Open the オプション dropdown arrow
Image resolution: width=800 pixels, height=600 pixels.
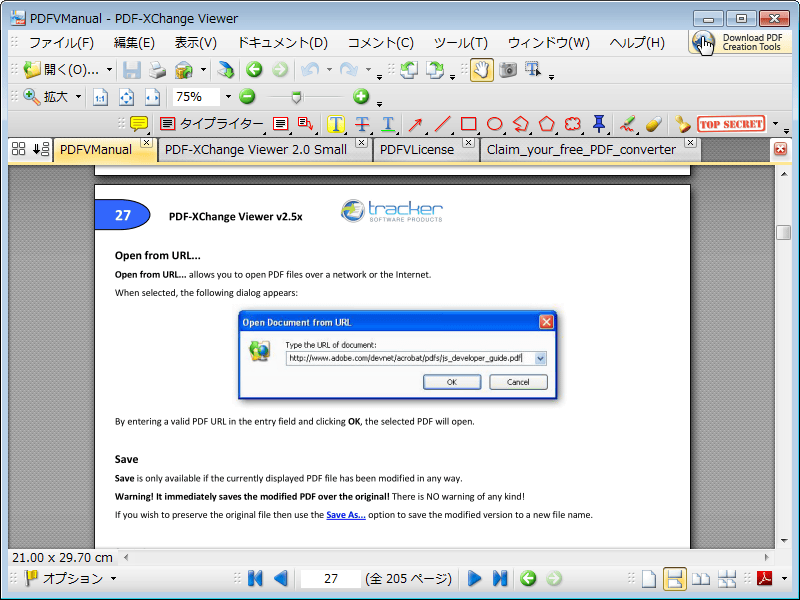point(113,579)
